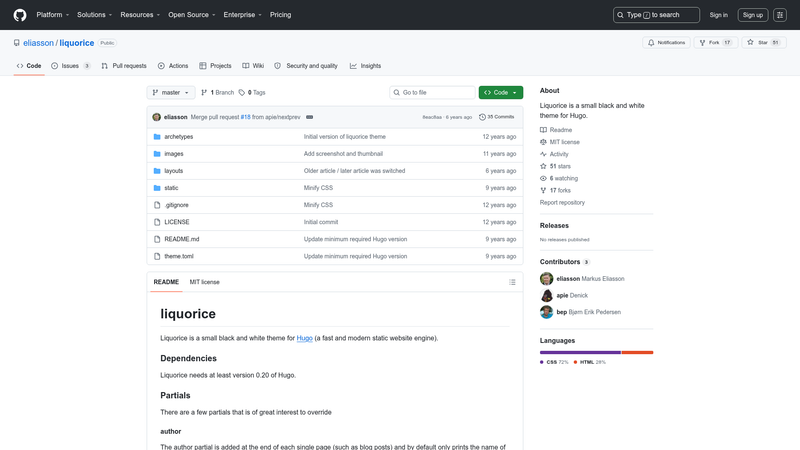Viewport: 800px width, 450px height.
Task: Click the Hugo link in README
Action: (x=305, y=338)
